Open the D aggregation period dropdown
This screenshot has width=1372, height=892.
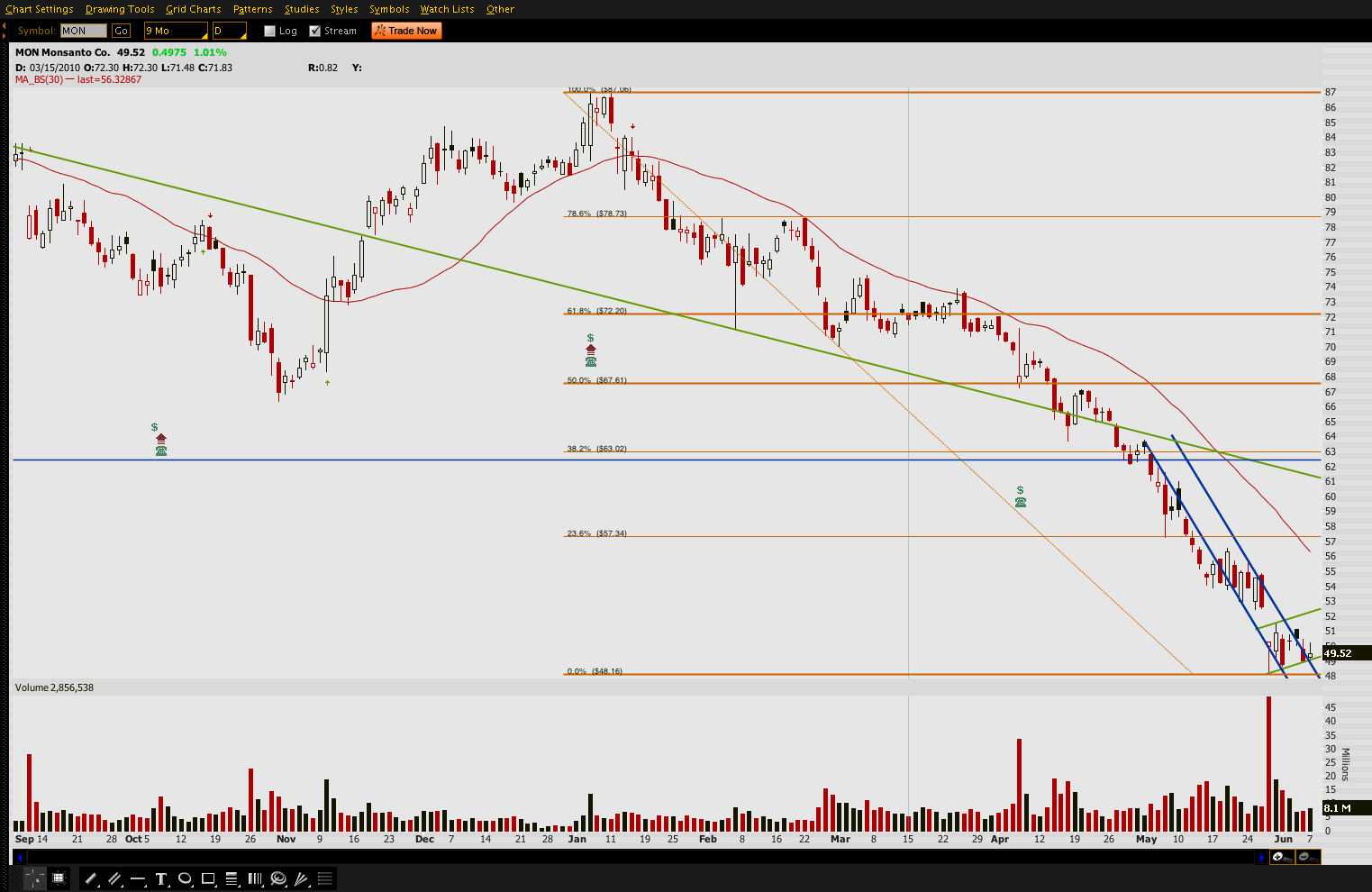point(229,31)
